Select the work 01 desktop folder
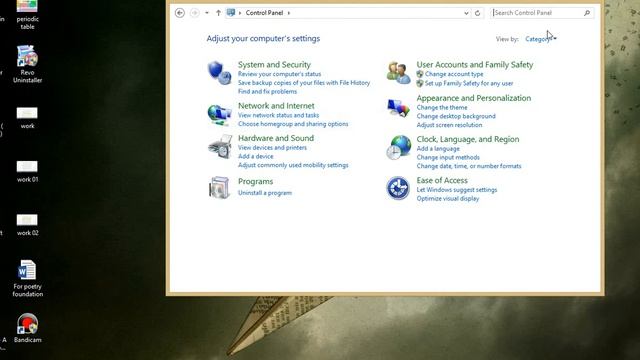 coord(27,171)
